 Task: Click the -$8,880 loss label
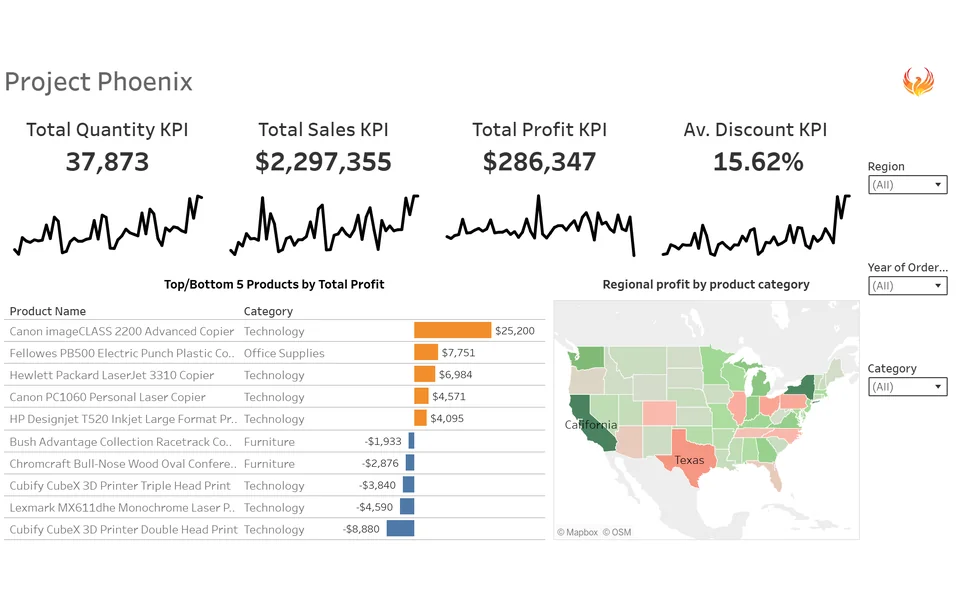[361, 529]
